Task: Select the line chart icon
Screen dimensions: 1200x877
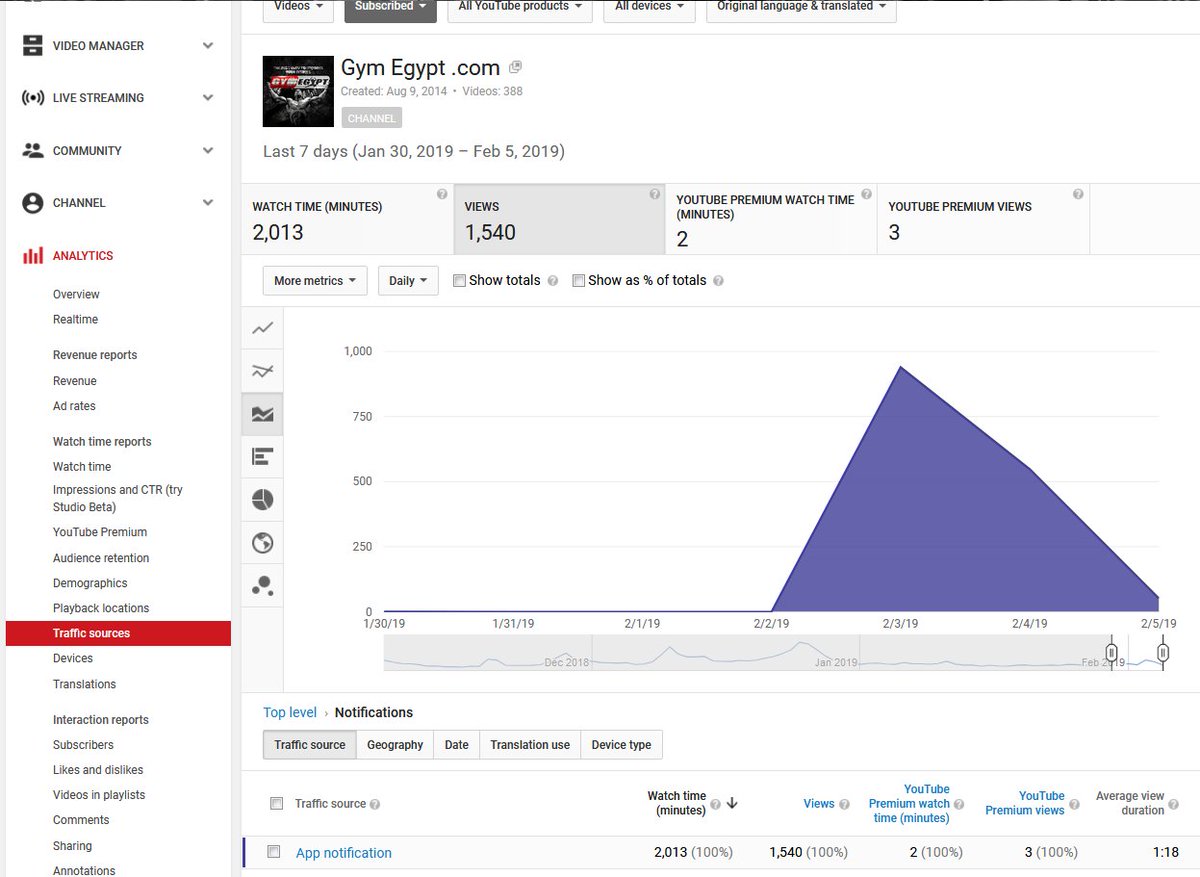Action: (x=262, y=328)
